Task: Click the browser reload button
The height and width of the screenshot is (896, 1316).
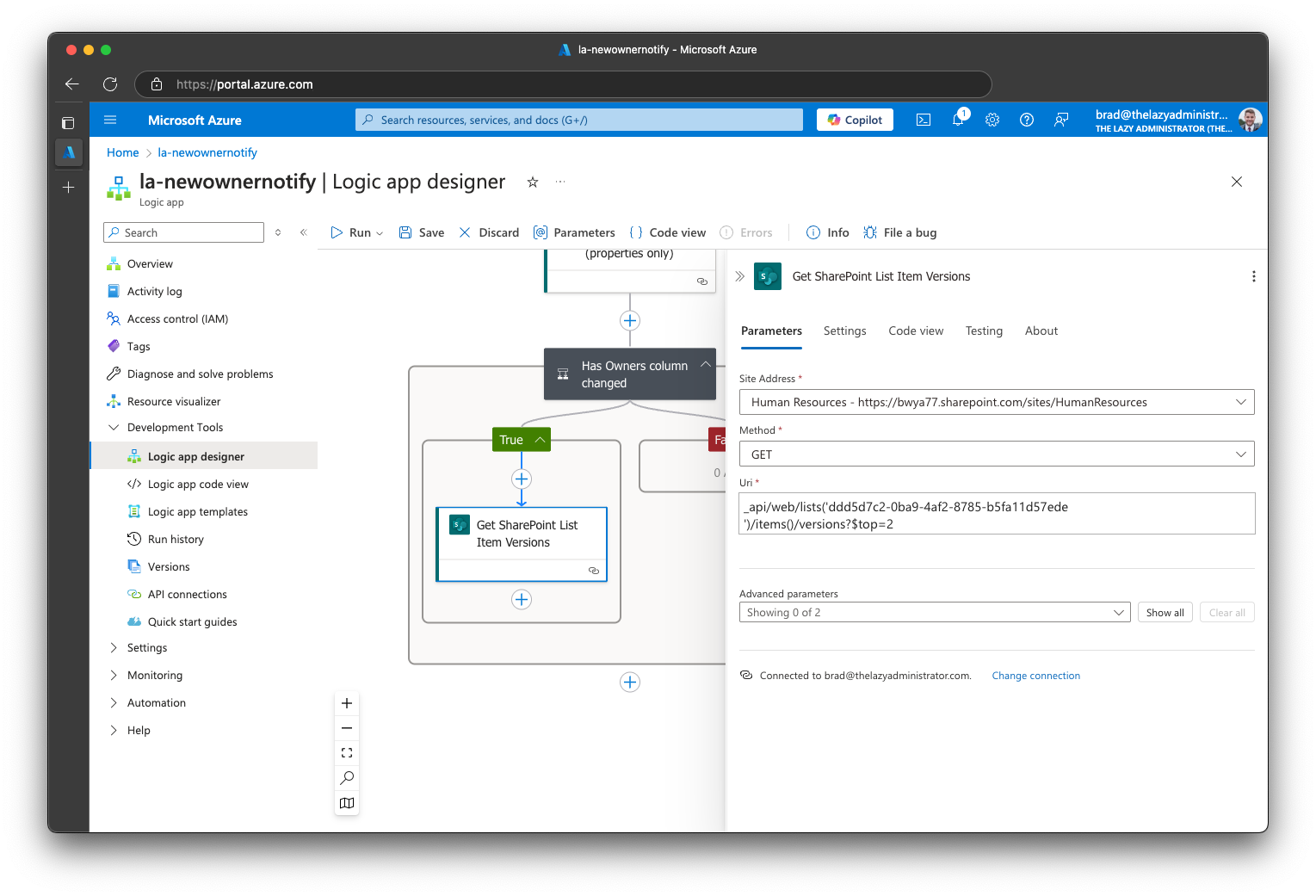Action: tap(110, 84)
